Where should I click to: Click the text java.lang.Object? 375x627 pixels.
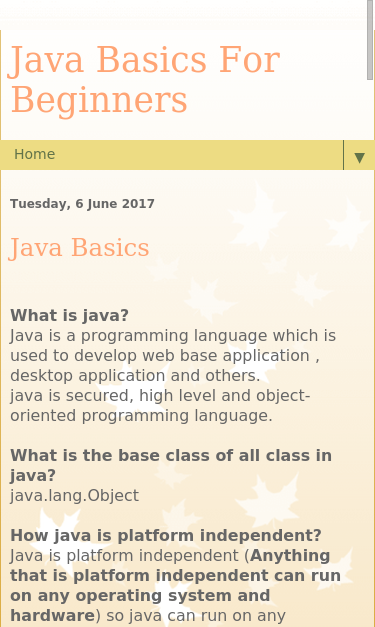click(x=74, y=495)
